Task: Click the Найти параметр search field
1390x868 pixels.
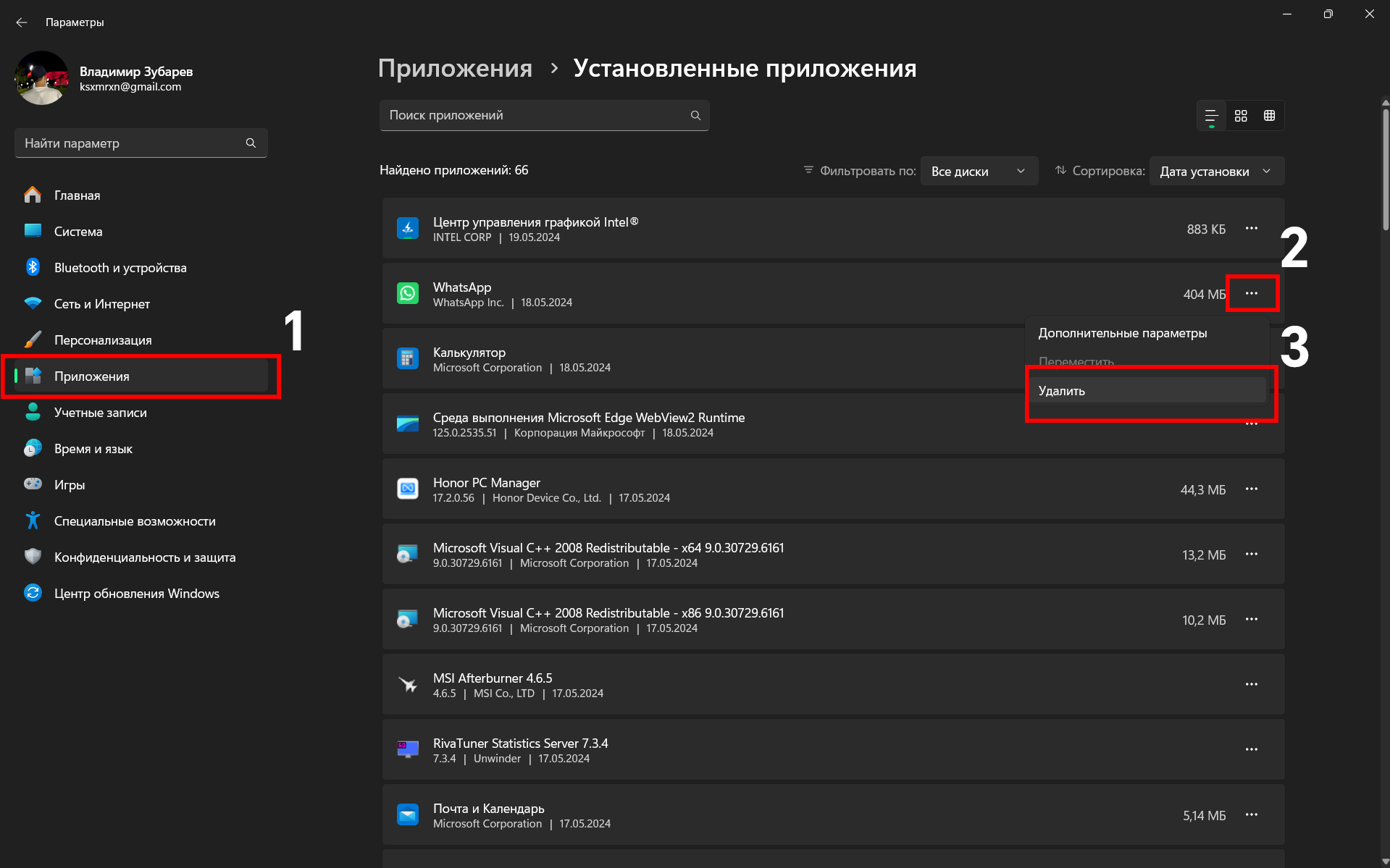Action: (141, 143)
